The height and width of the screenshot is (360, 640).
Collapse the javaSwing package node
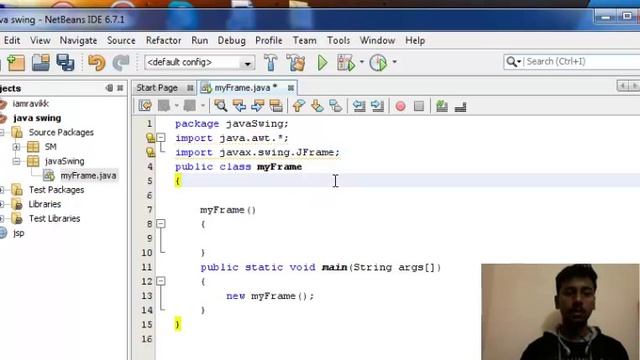(16, 161)
